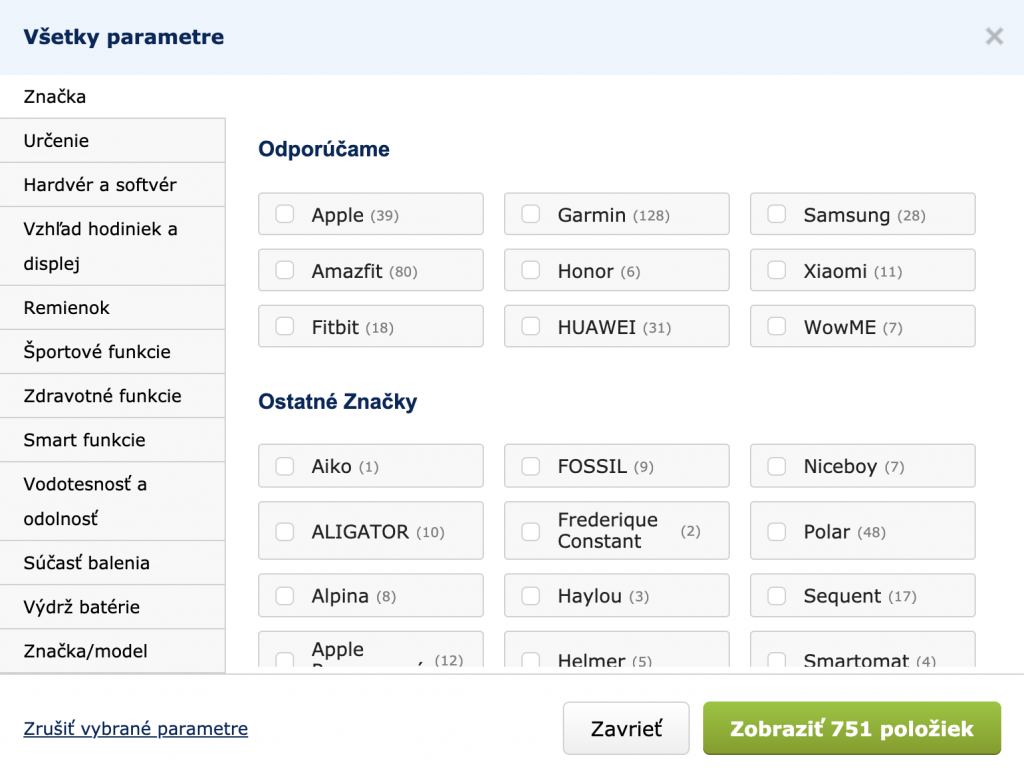Switch to Hardvér a softvér tab
The width and height of the screenshot is (1024, 779).
pos(112,185)
